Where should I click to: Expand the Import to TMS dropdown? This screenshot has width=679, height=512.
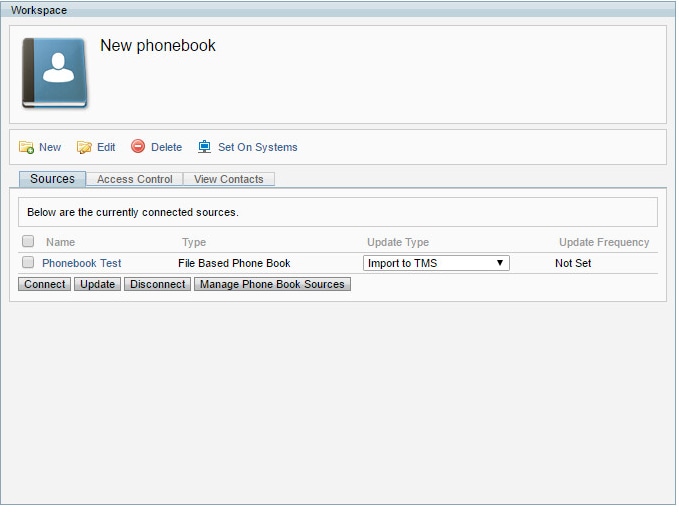point(436,263)
